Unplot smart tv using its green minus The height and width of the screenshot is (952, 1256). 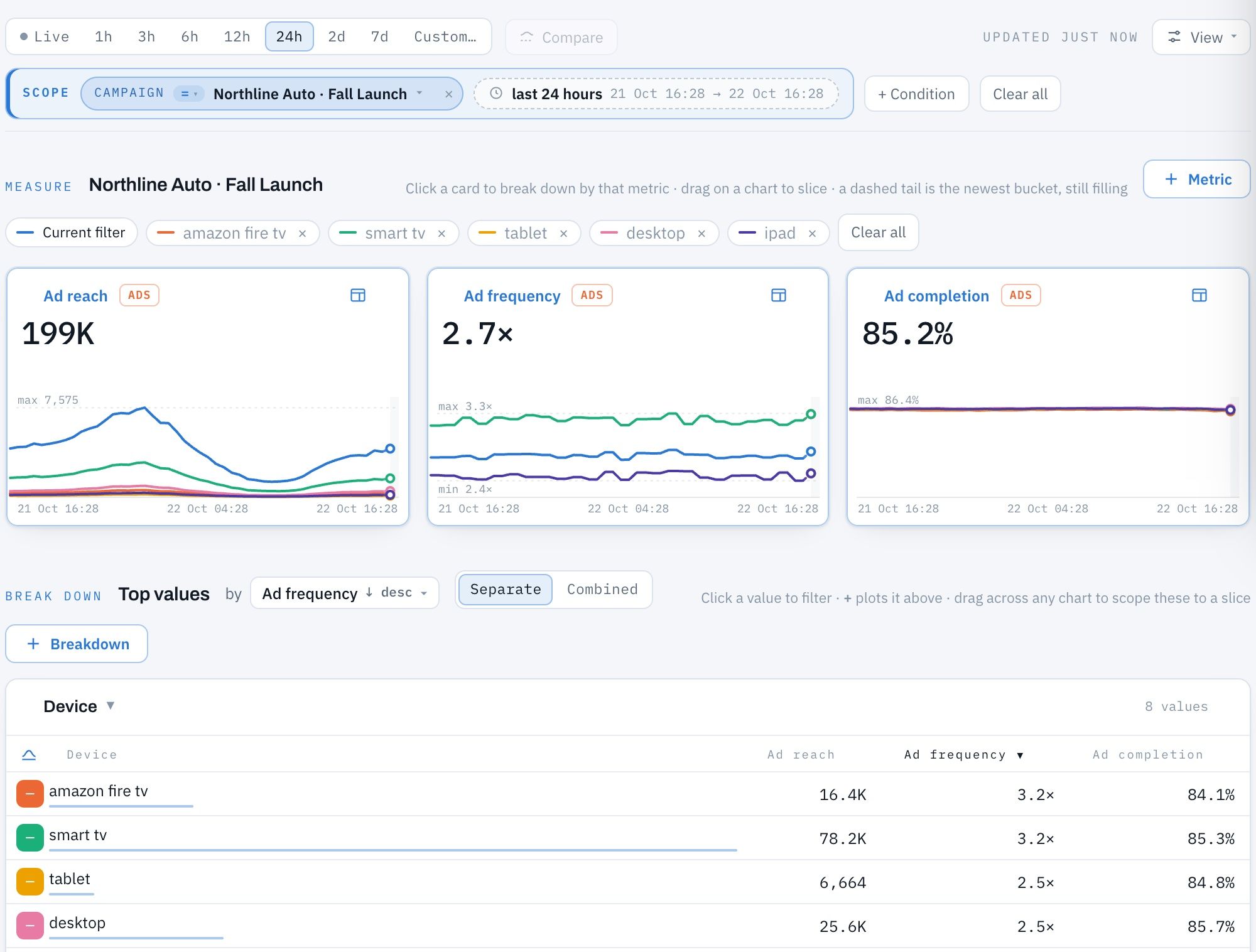coord(30,838)
